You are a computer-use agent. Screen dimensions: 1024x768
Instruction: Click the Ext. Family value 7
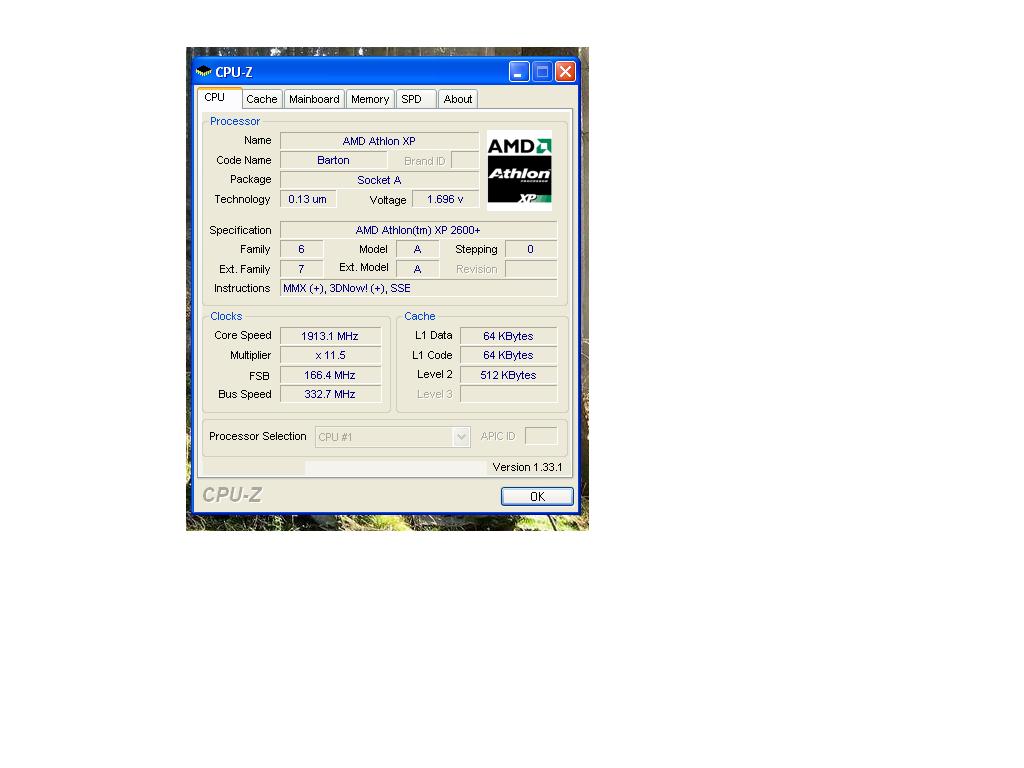click(x=302, y=269)
